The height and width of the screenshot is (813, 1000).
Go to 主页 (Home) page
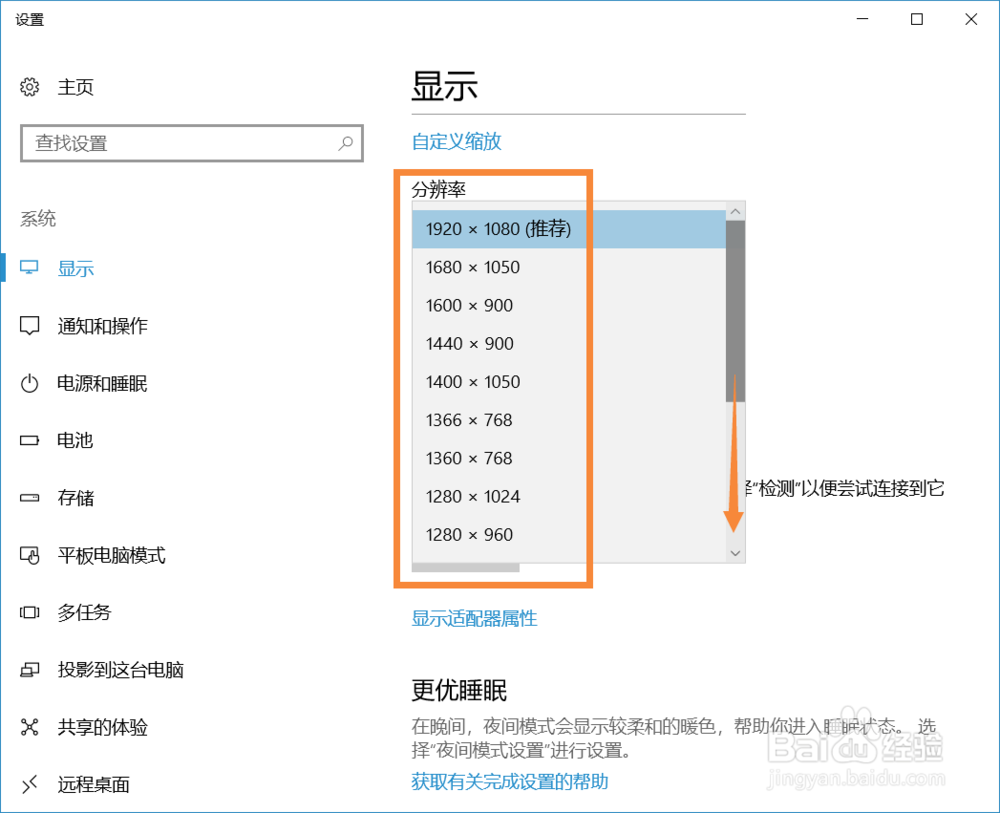pyautogui.click(x=74, y=86)
